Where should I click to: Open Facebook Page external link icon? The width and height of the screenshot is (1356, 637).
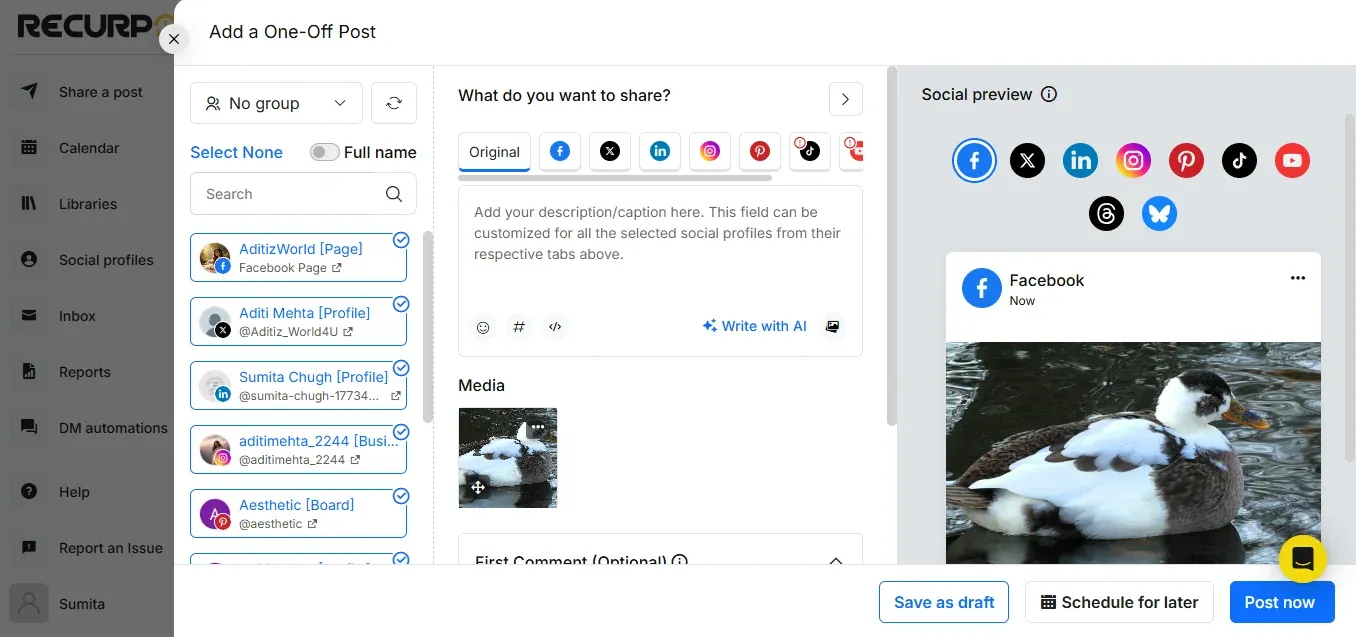pyautogui.click(x=337, y=268)
